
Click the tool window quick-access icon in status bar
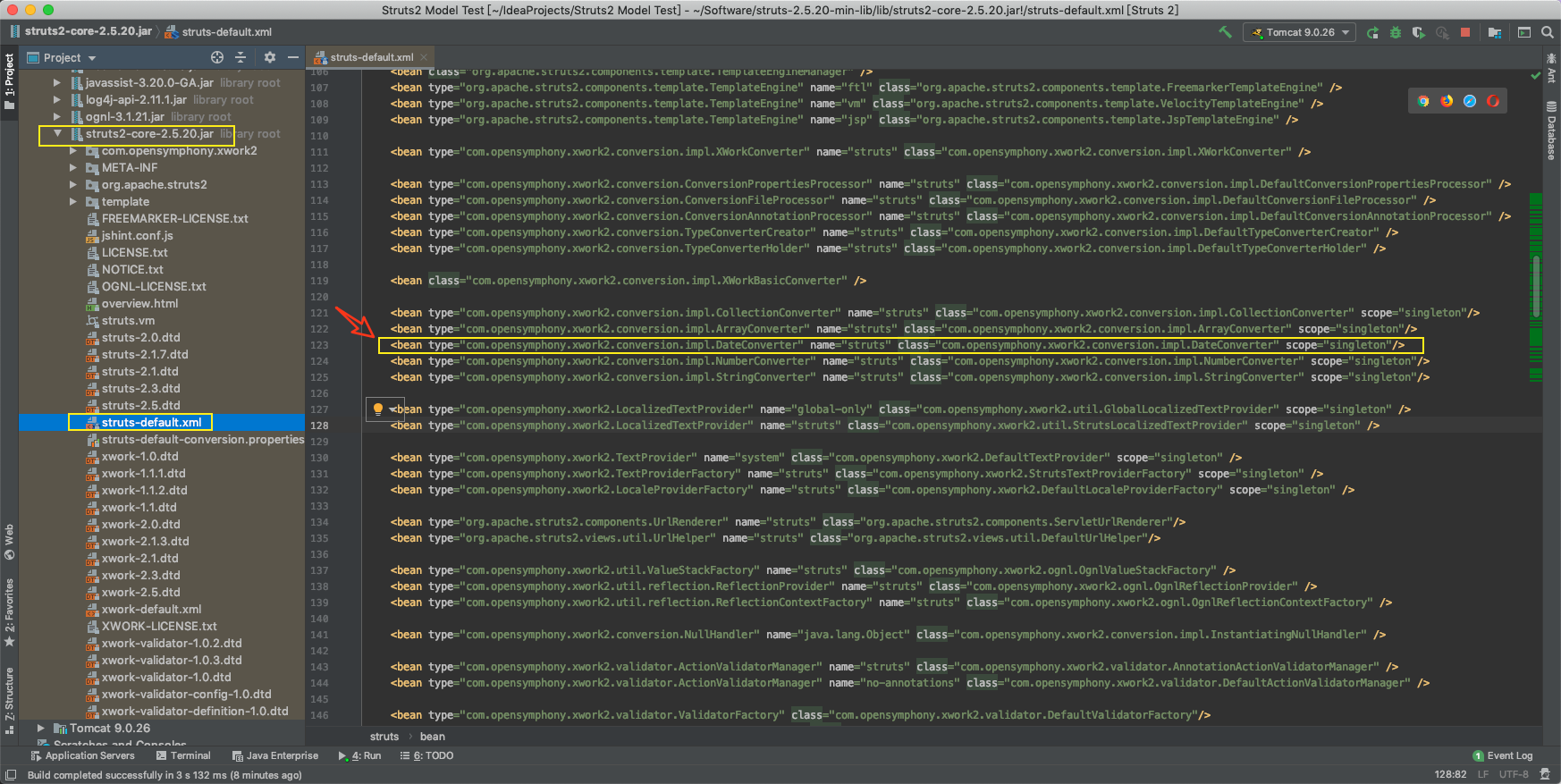coord(10,775)
